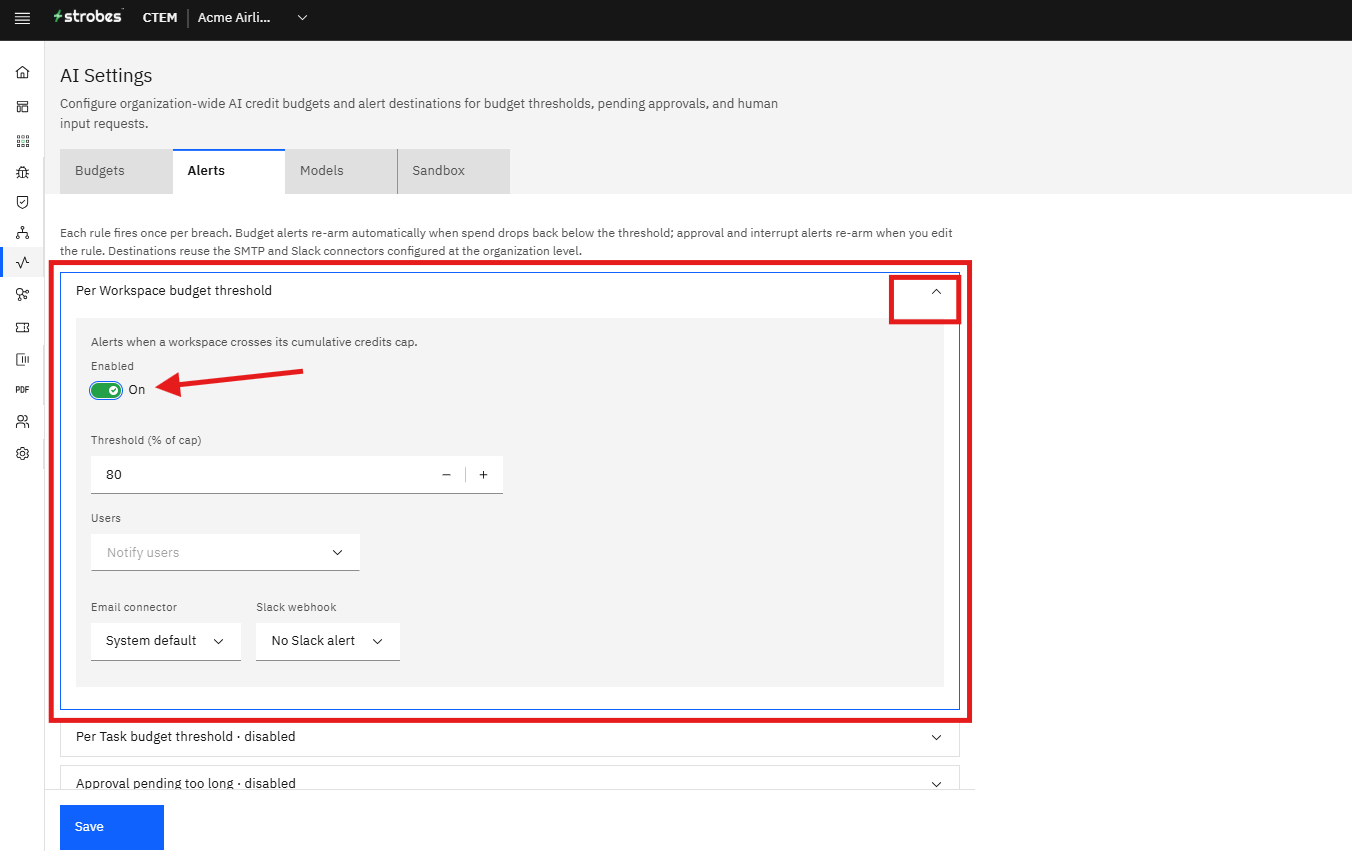This screenshot has width=1352, height=851.
Task: Open the bug icon in sidebar
Action: [22, 172]
